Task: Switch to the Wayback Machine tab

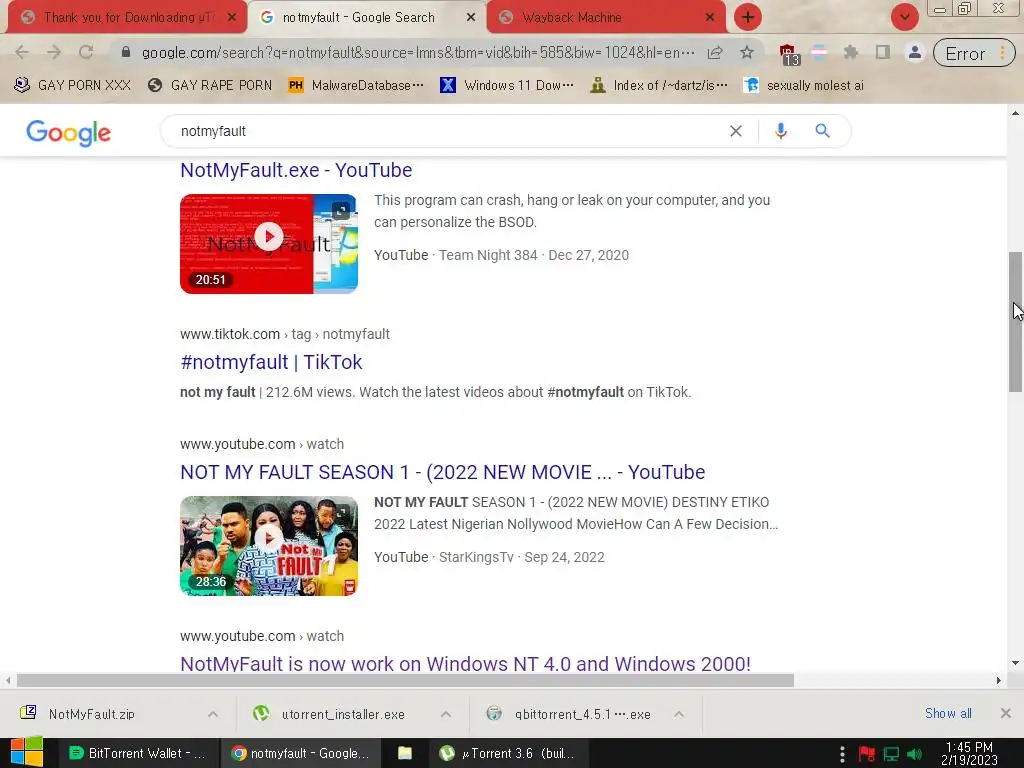Action: 606,18
